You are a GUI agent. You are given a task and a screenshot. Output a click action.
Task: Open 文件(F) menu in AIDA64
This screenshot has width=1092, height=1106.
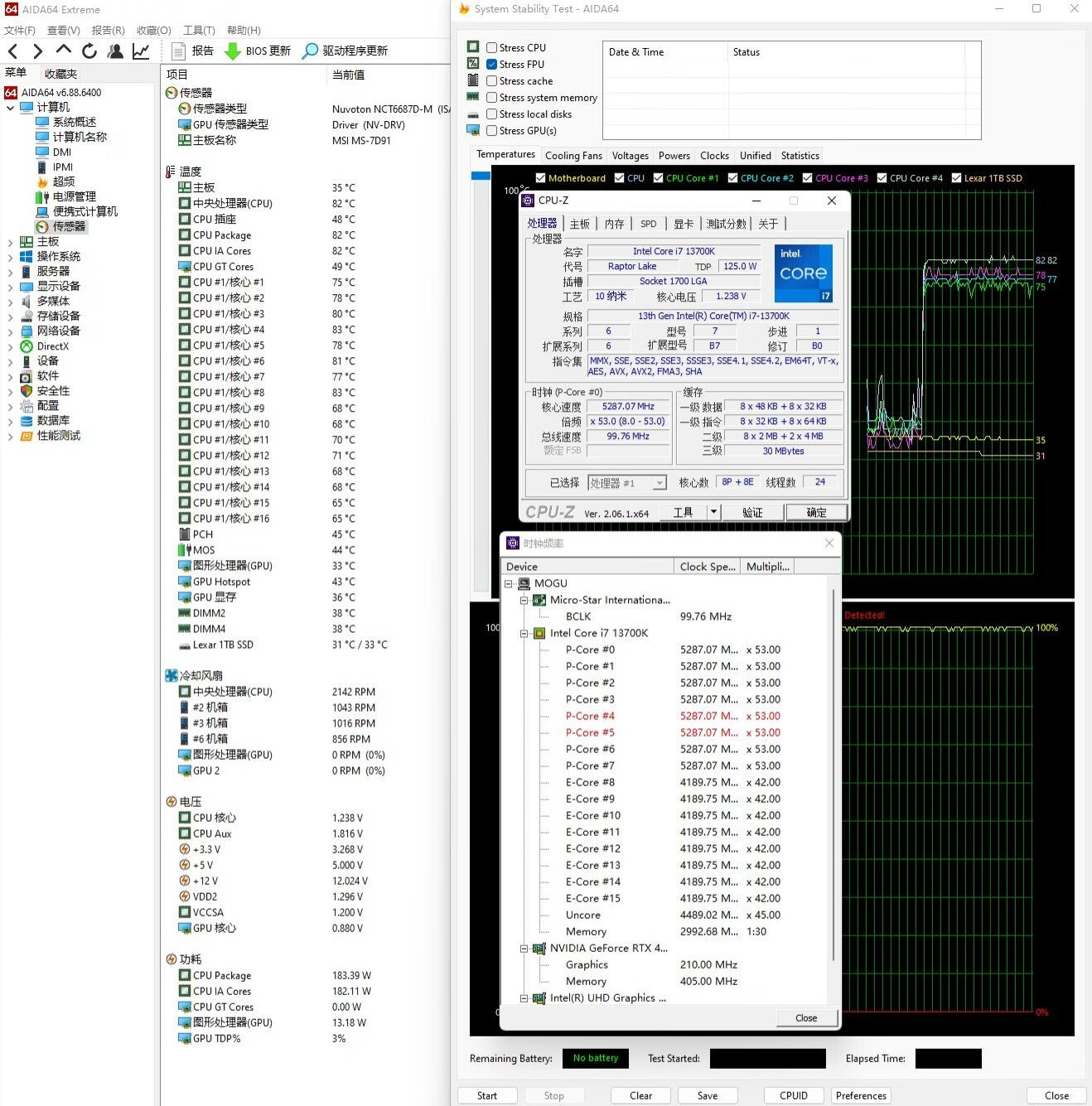click(20, 30)
